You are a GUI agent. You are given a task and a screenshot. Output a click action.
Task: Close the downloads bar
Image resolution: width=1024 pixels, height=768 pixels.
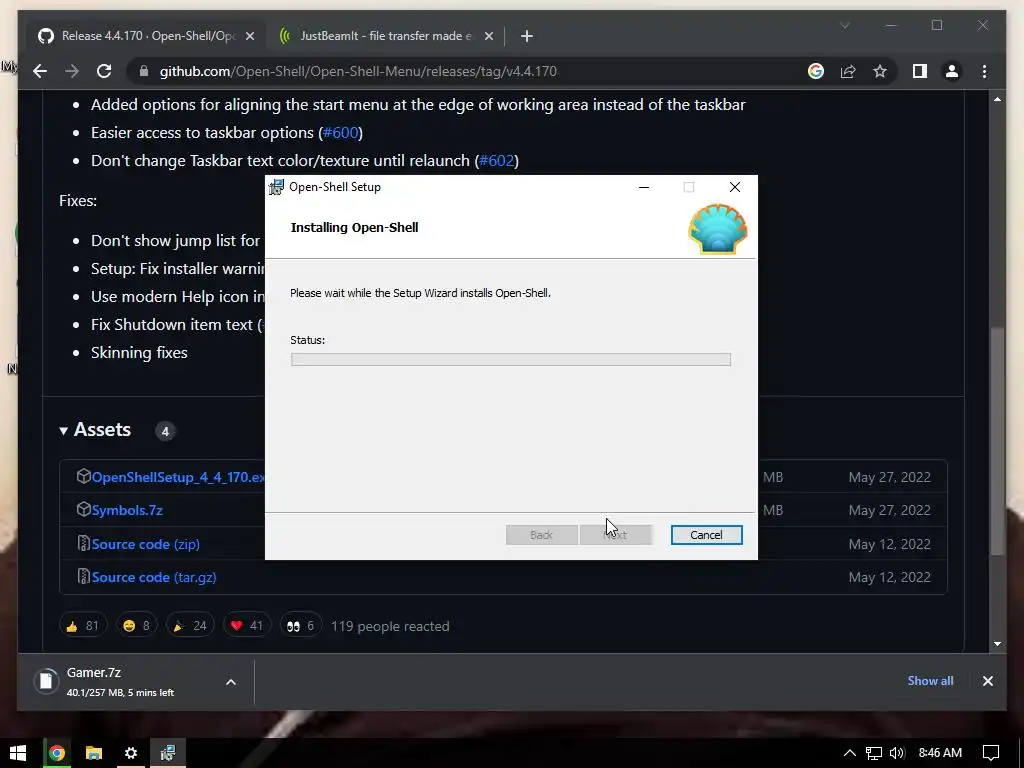(987, 681)
